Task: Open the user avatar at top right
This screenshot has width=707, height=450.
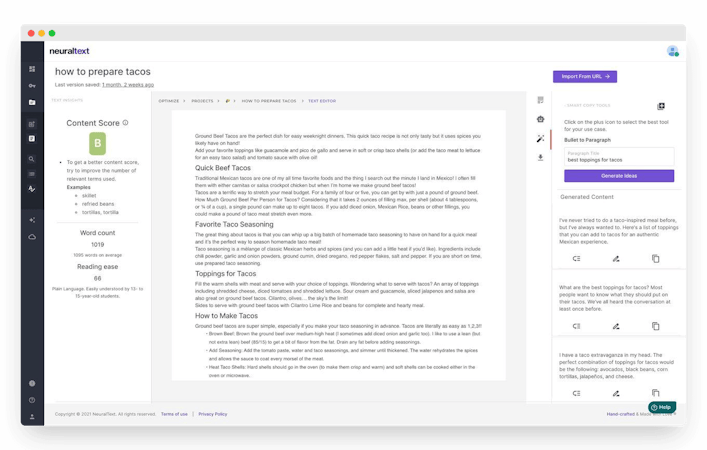Action: coord(673,51)
